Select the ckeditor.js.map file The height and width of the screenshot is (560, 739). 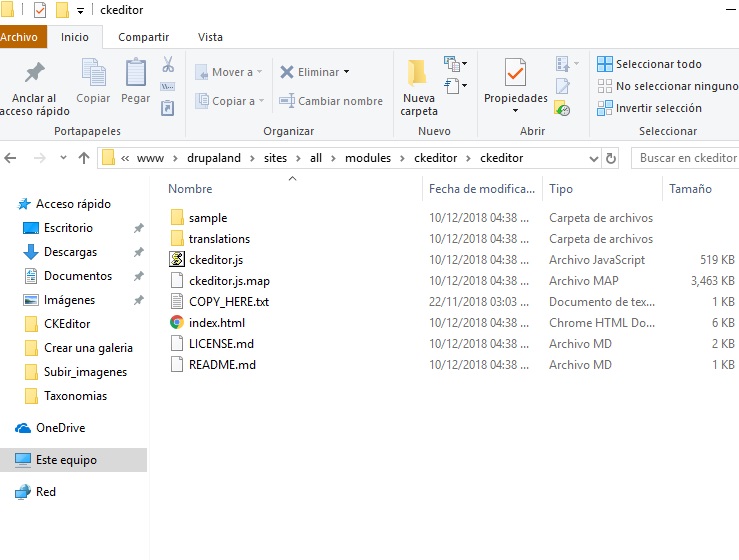coord(229,281)
